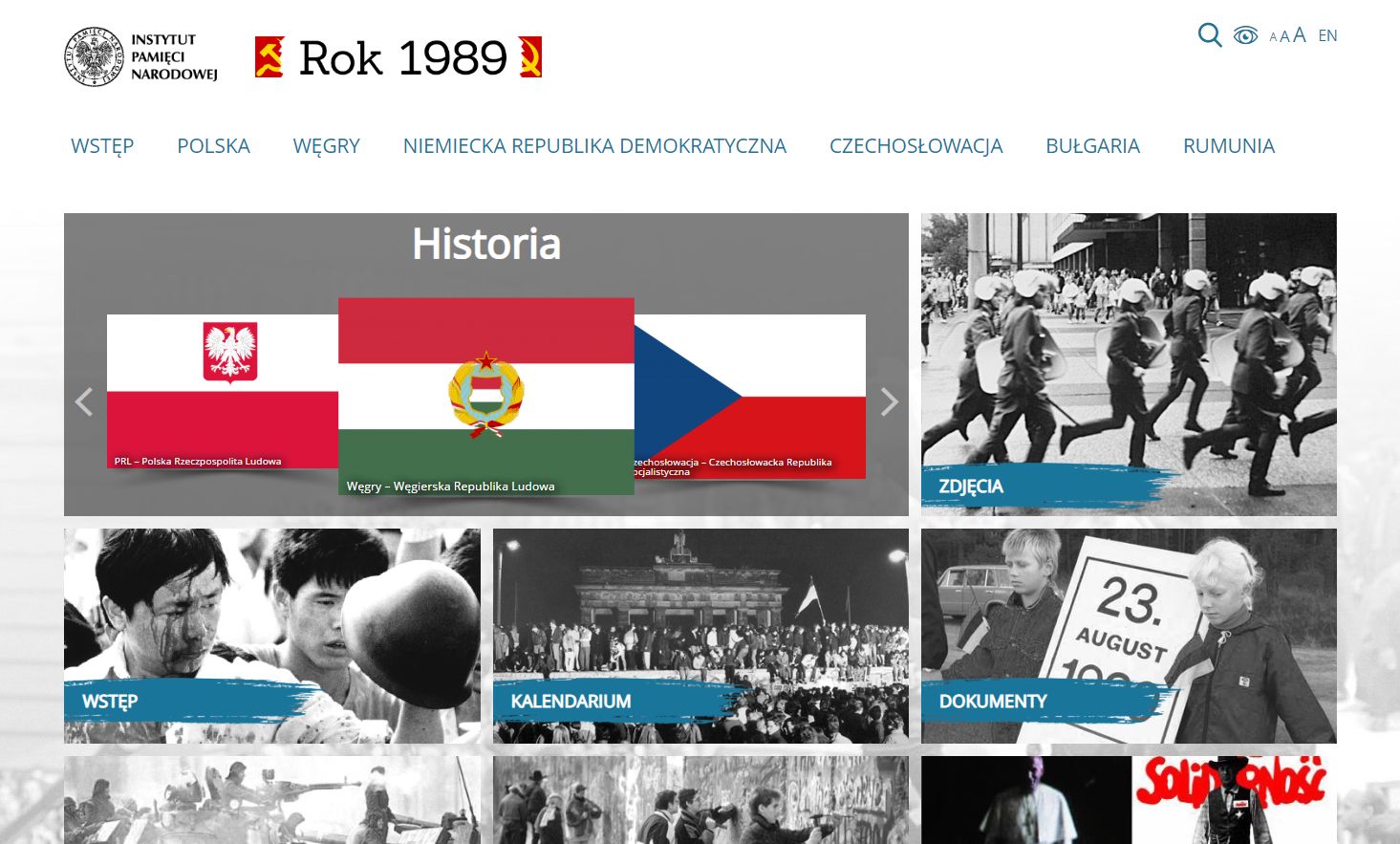The width and height of the screenshot is (1400, 844).
Task: Select the Hungarian People's Republic flag slide
Action: point(486,396)
